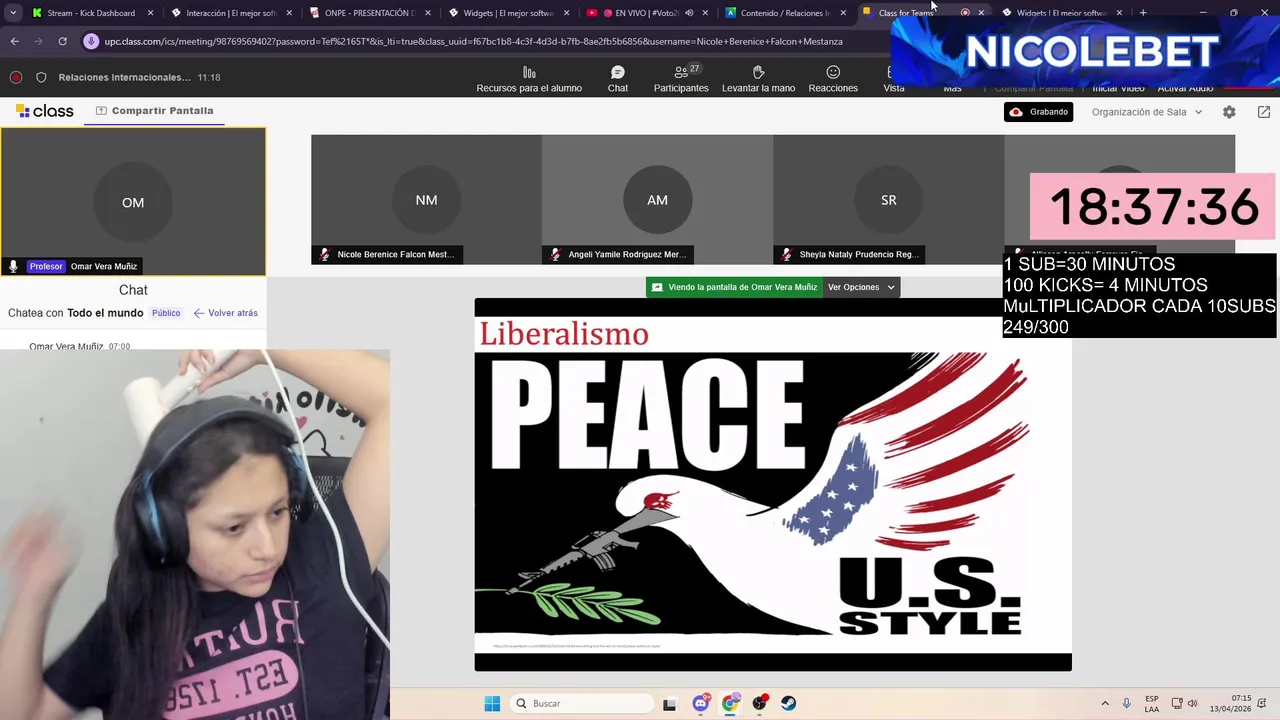Select Sheyla Nataly Prudencio video tile
The width and height of the screenshot is (1280, 720).
point(888,200)
